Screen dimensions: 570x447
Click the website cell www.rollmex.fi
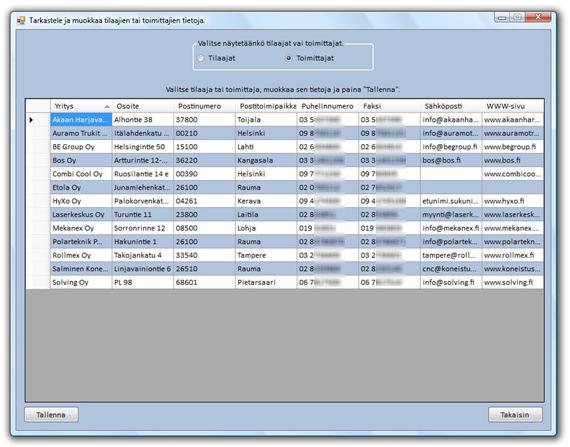(x=513, y=255)
